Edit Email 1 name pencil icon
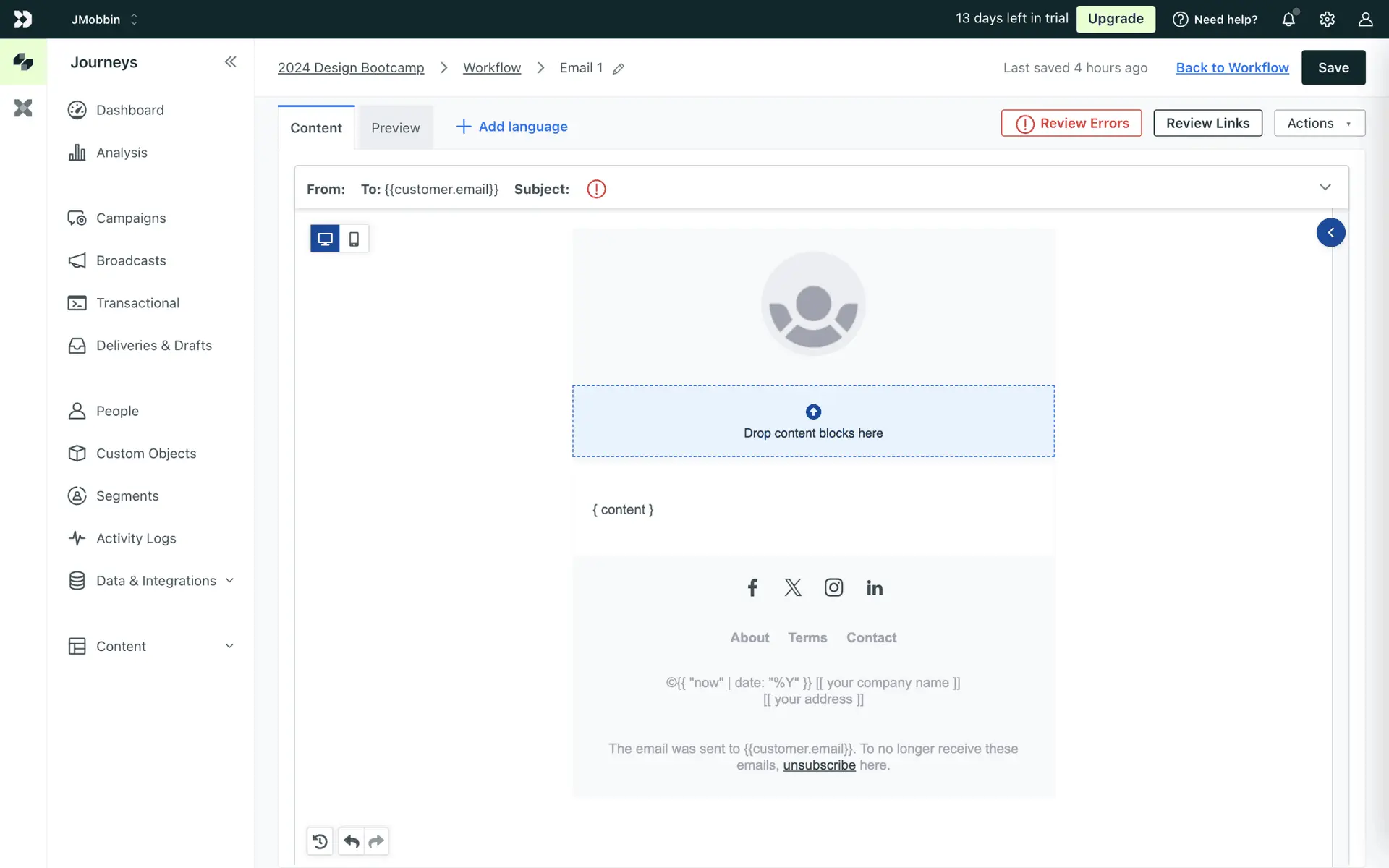Screen dimensions: 1389x868 point(619,69)
